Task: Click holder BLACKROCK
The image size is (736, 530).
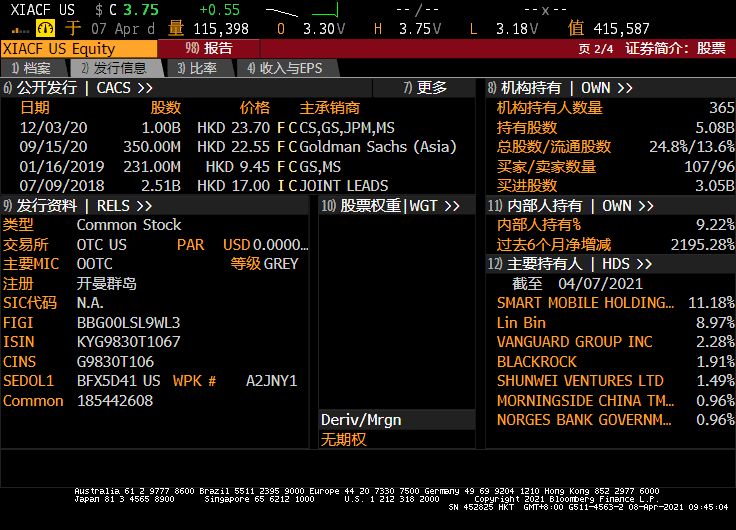Action: [x=537, y=361]
